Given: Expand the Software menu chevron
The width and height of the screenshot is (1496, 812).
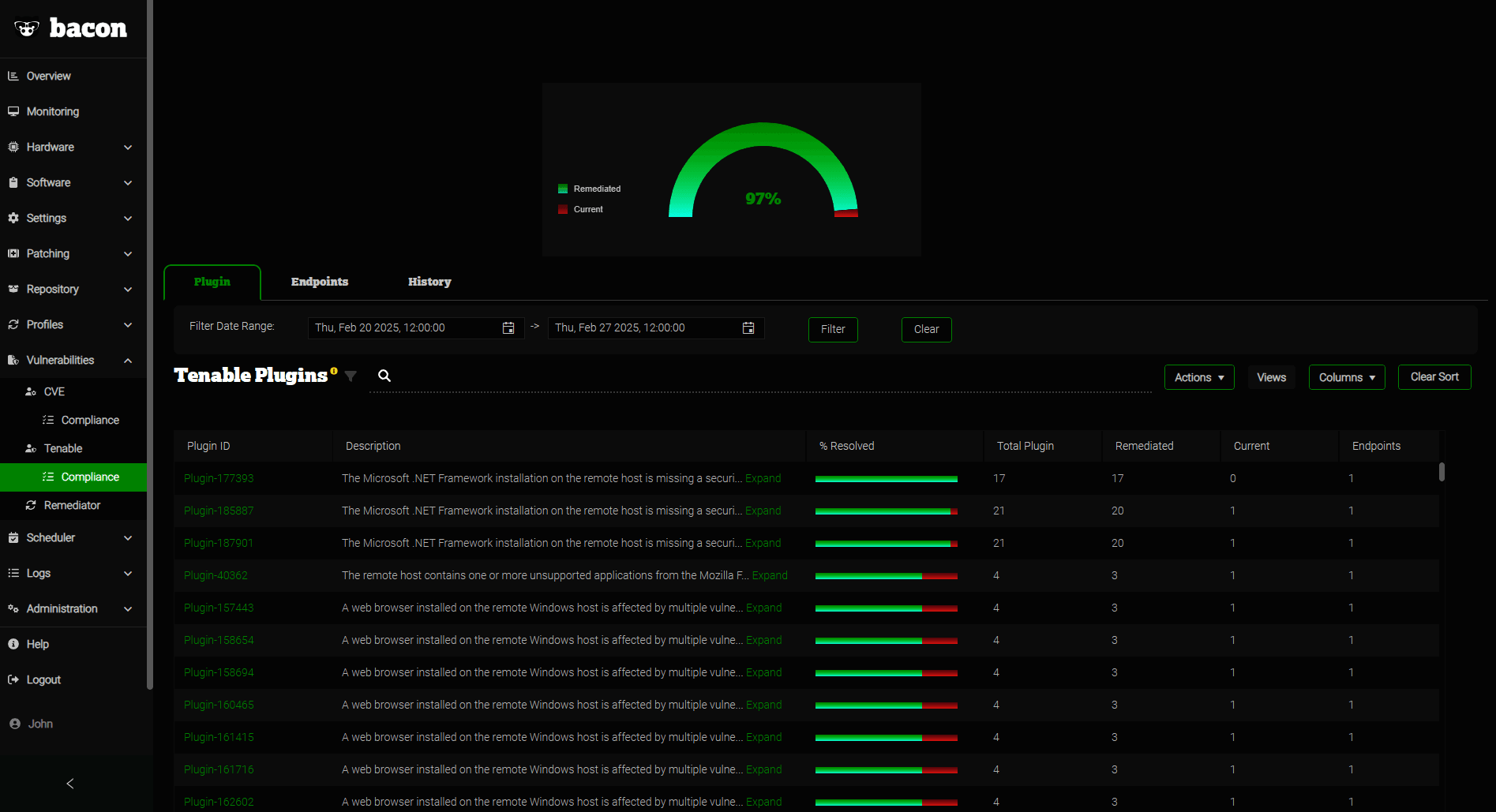Looking at the screenshot, I should (128, 183).
